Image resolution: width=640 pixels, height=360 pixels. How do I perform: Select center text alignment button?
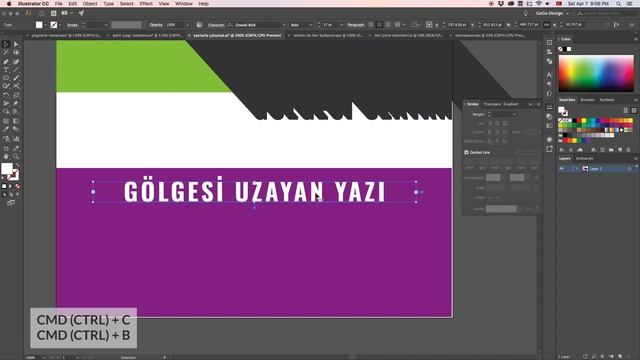pos(379,25)
